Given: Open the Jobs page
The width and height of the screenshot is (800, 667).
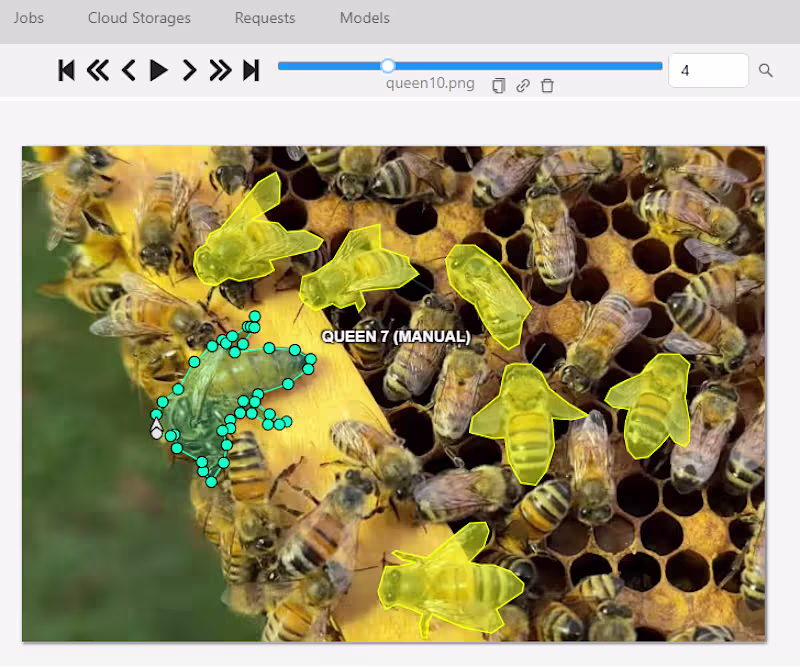Looking at the screenshot, I should coord(28,18).
